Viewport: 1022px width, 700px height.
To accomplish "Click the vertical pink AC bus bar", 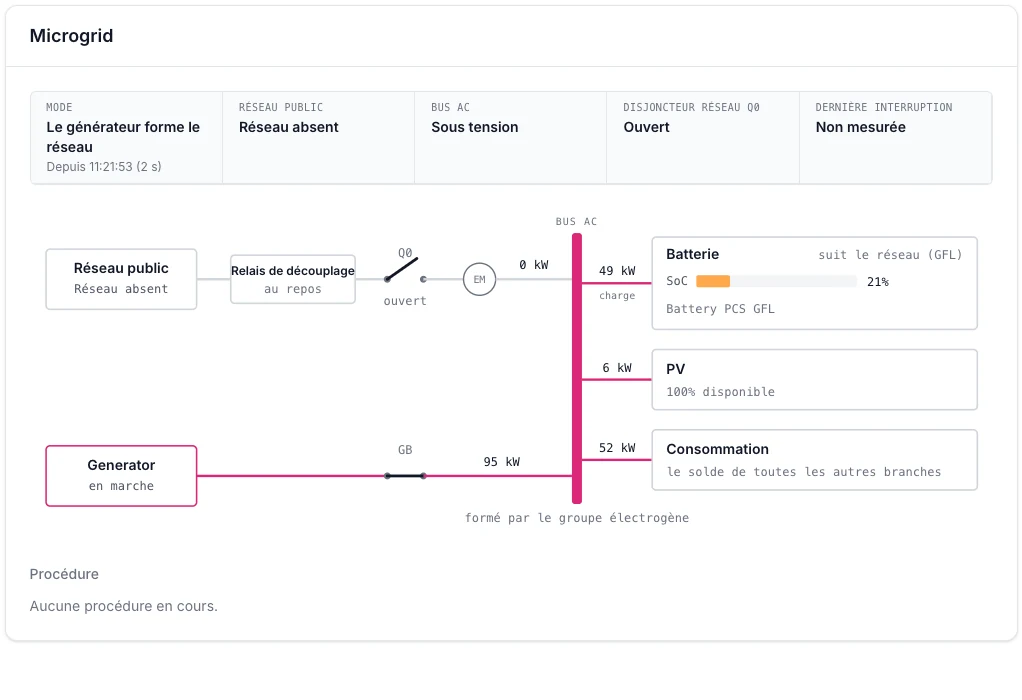I will [577, 369].
